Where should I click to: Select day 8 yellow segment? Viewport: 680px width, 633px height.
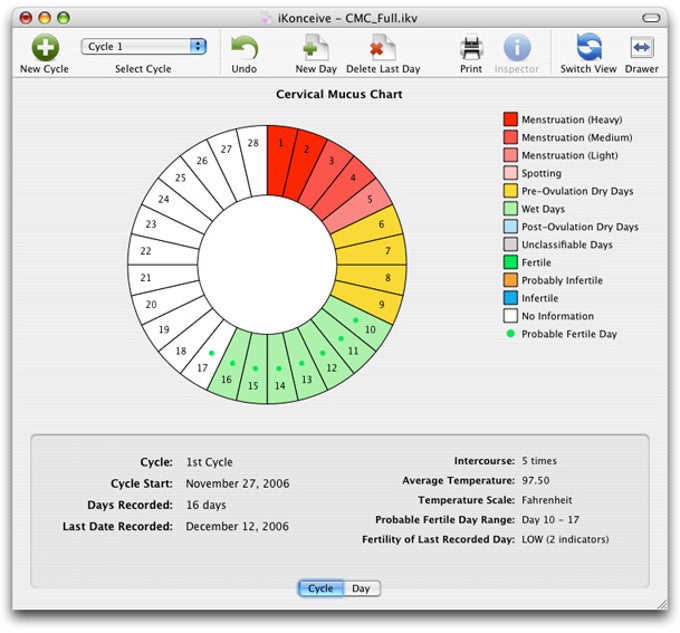371,276
